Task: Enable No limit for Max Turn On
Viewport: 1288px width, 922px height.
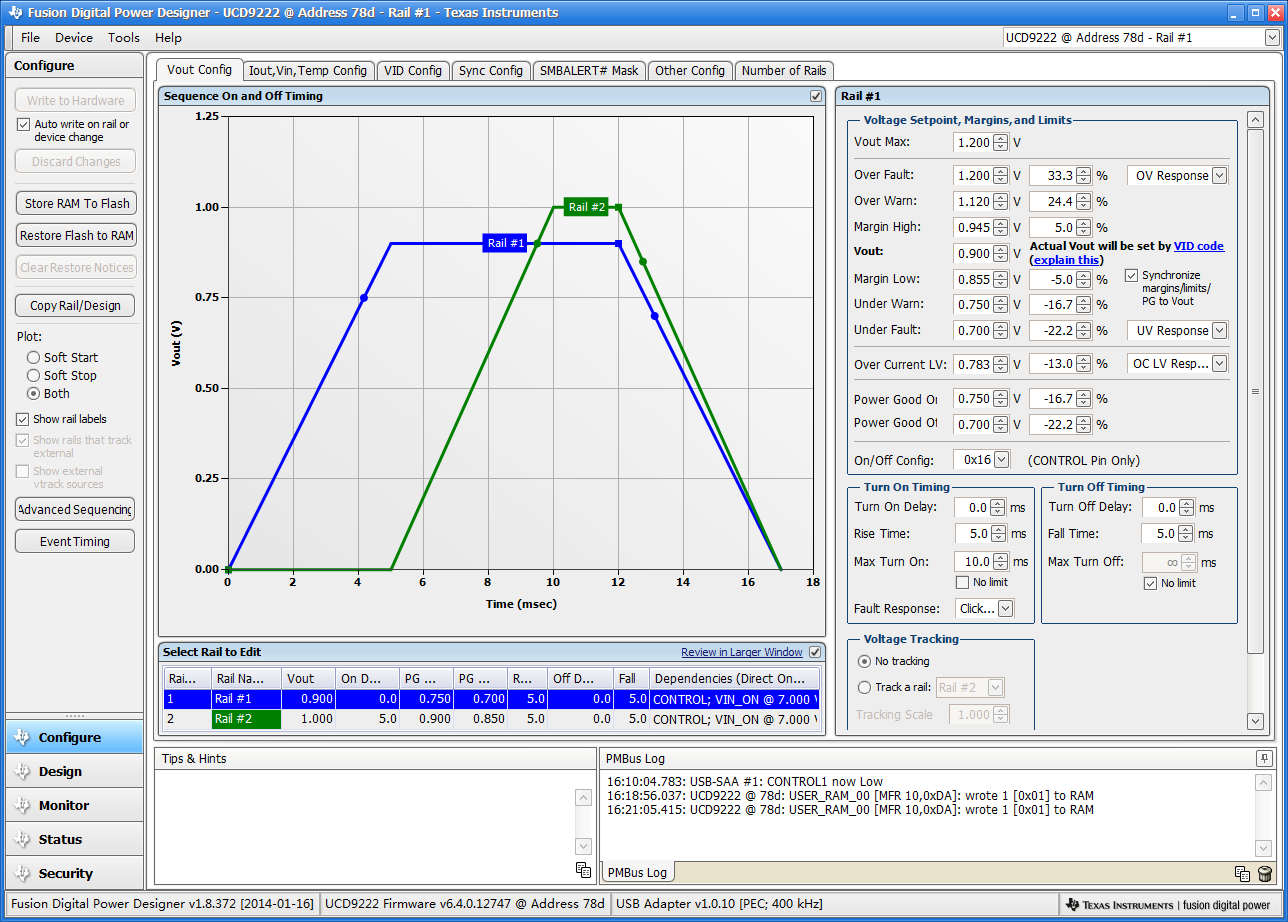Action: pos(962,582)
